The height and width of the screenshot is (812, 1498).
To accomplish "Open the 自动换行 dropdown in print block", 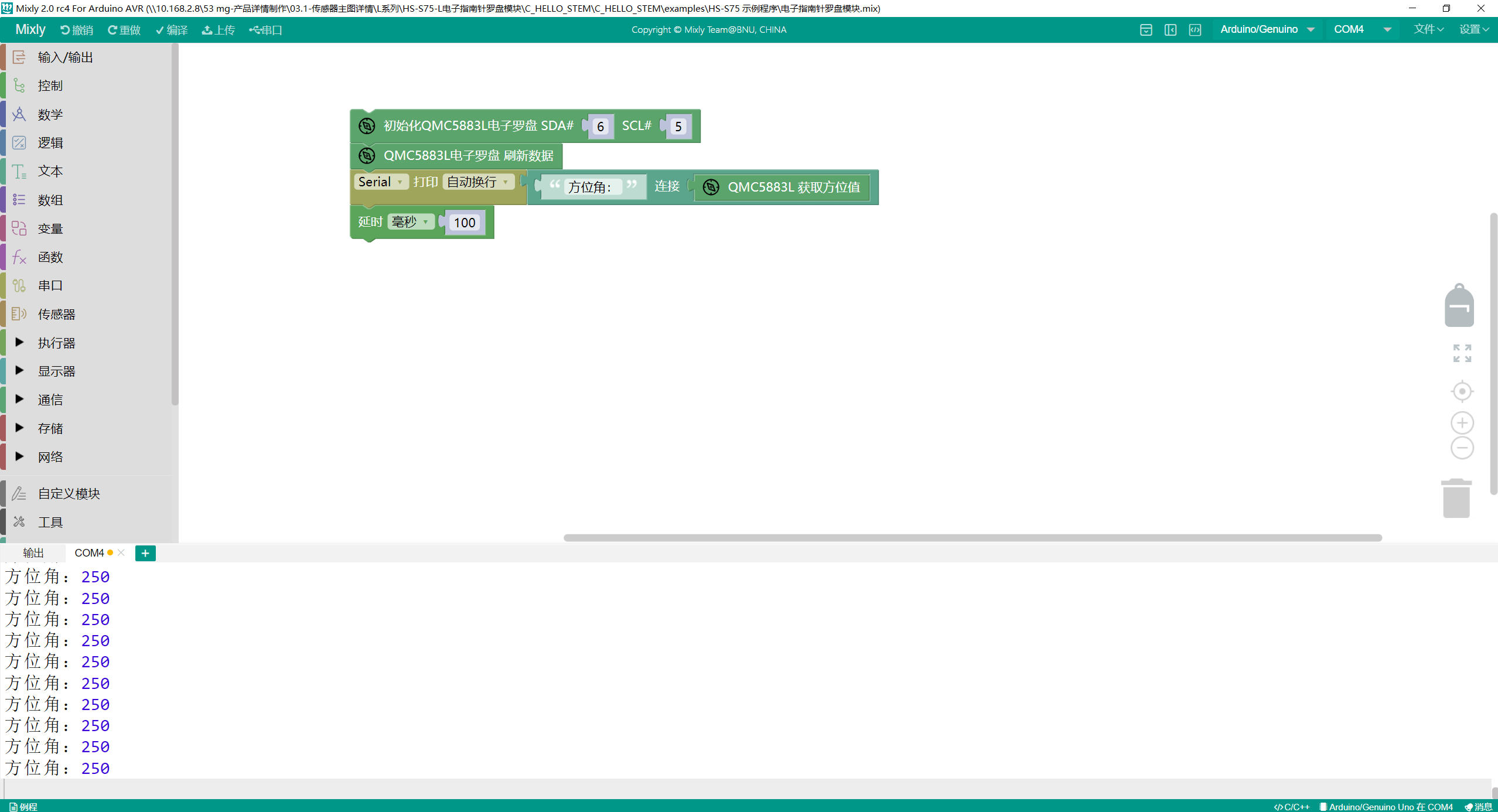I will (478, 182).
